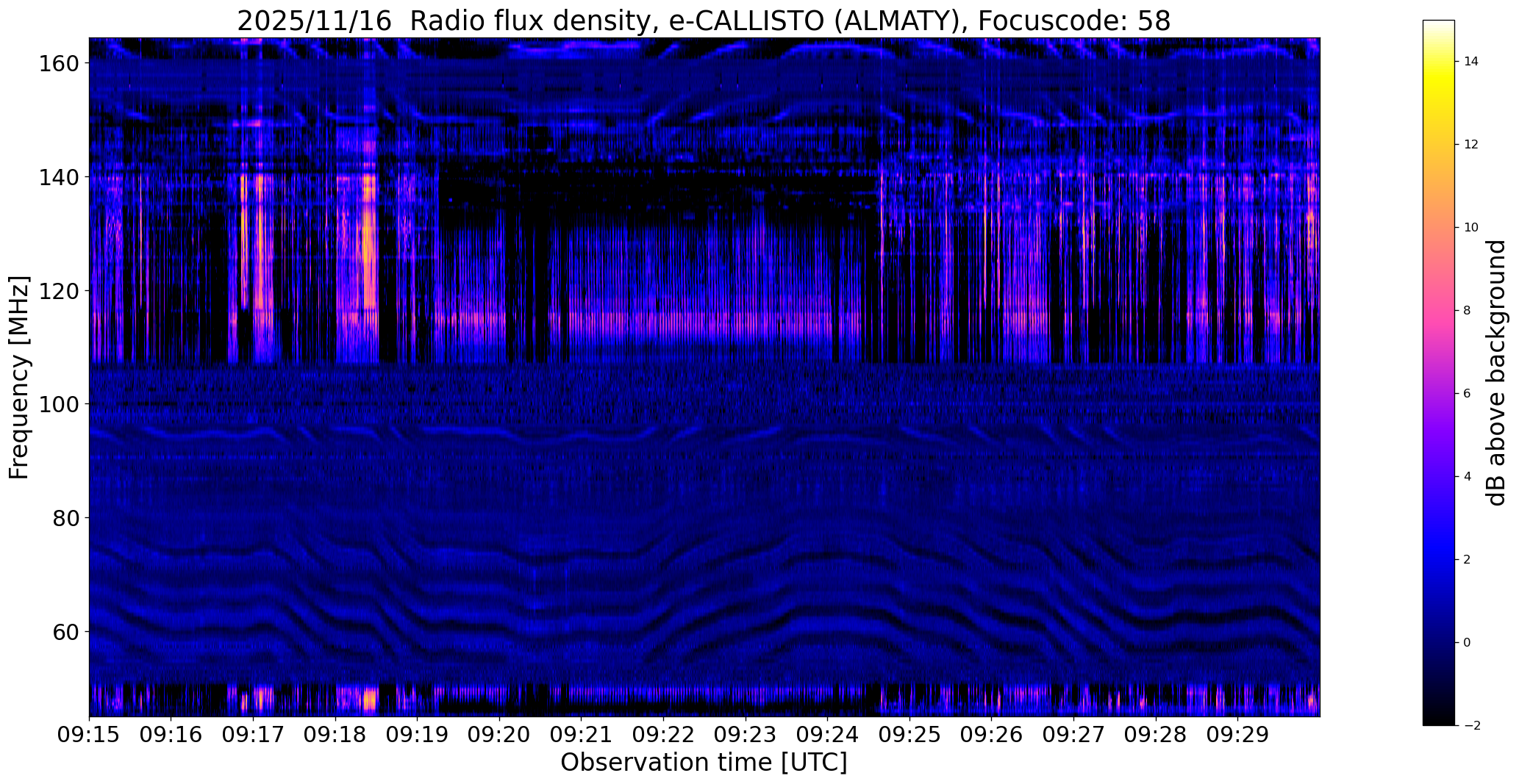
Task: Click the 09:20 time tick label
Action: (x=499, y=734)
